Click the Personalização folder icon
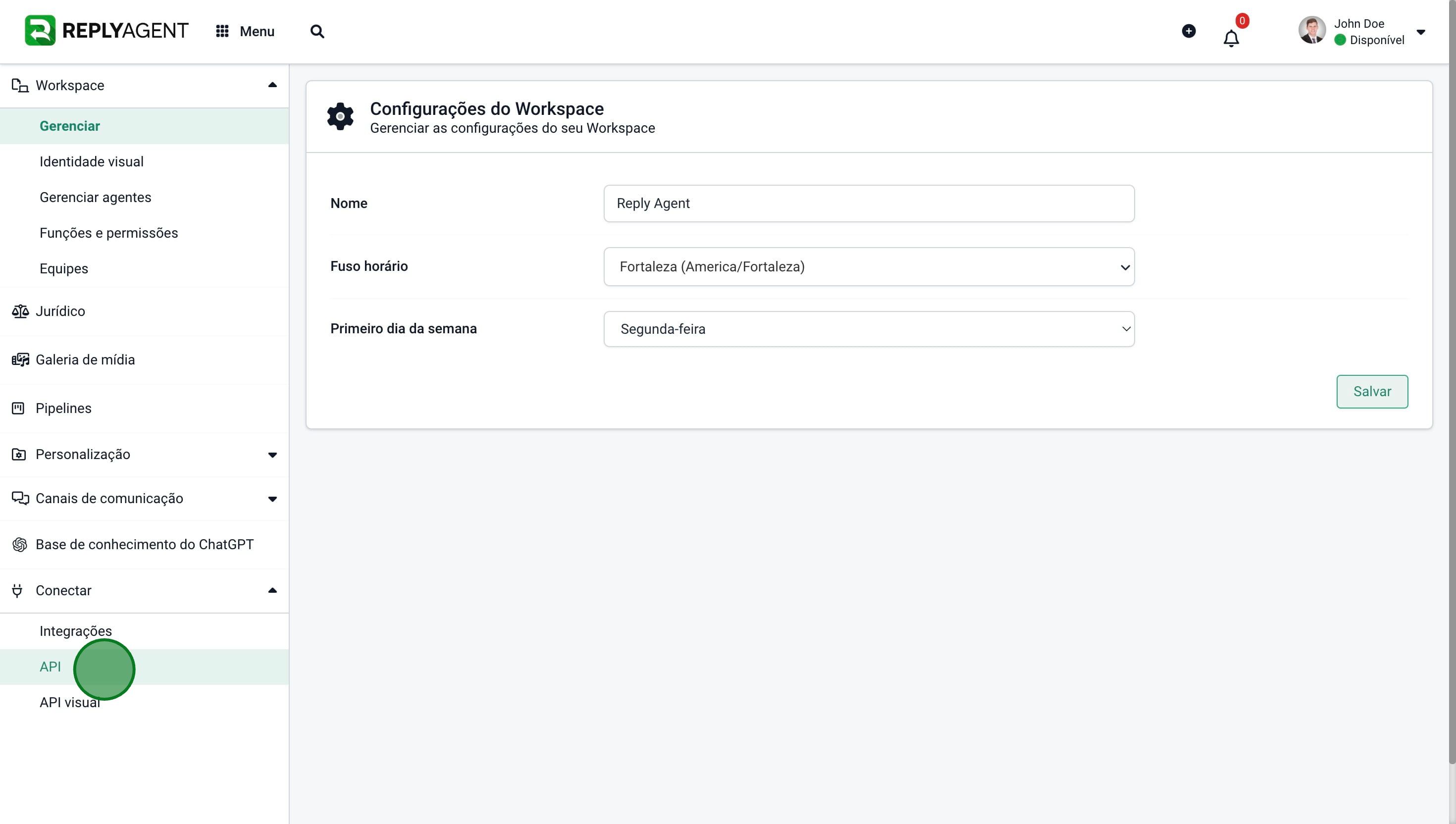The width and height of the screenshot is (1456, 824). pyautogui.click(x=19, y=455)
